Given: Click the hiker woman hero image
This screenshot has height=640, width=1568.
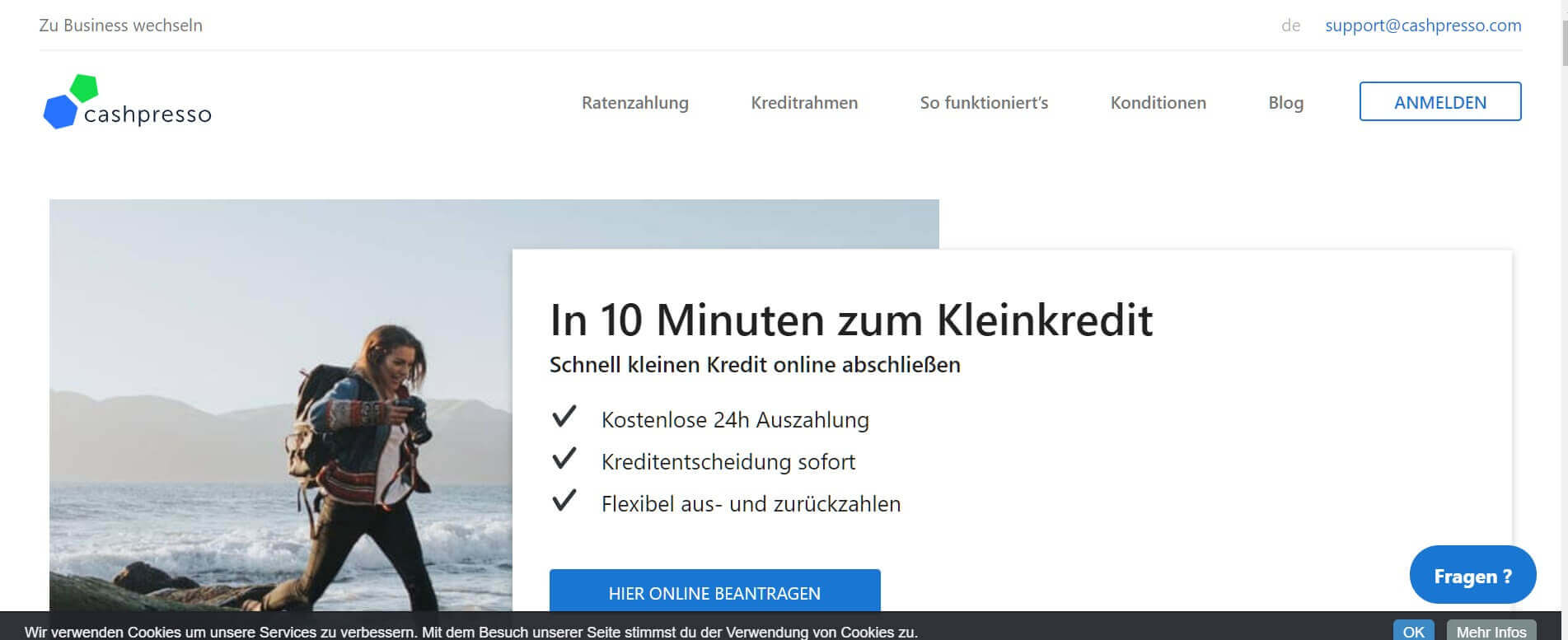Looking at the screenshot, I should pyautogui.click(x=280, y=404).
